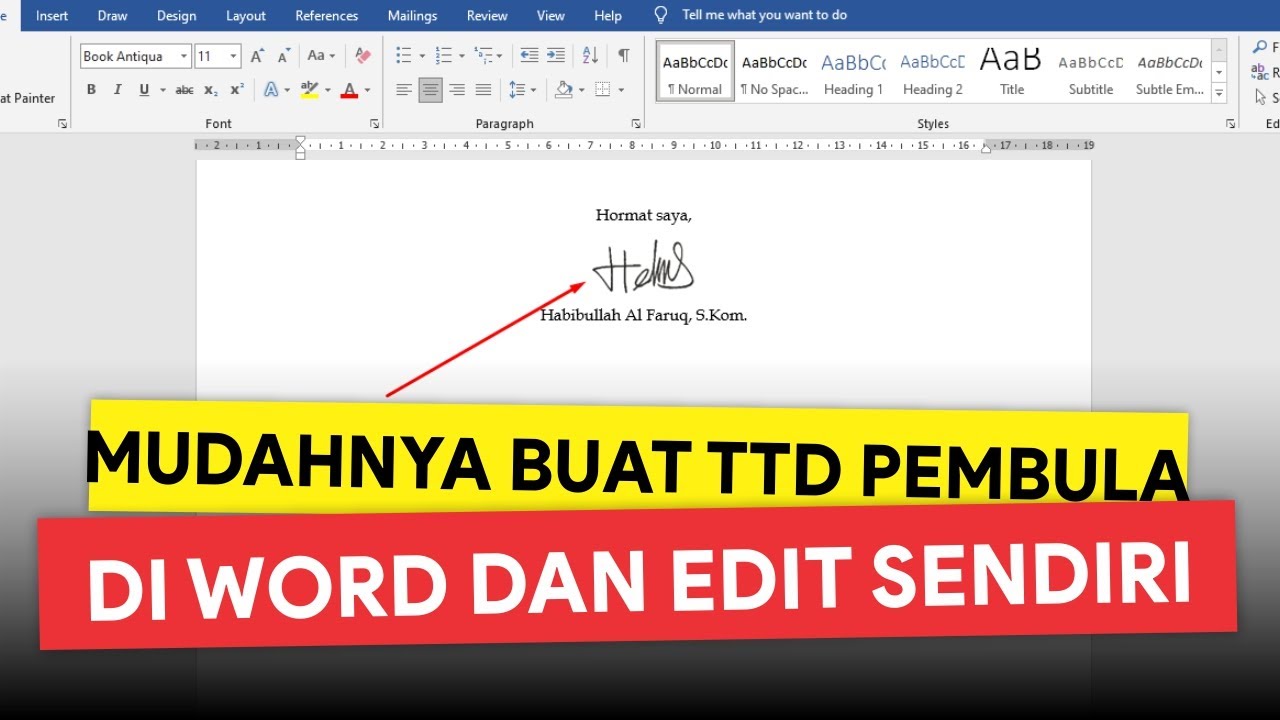Start a bulleted list
The height and width of the screenshot is (720, 1280).
click(403, 56)
